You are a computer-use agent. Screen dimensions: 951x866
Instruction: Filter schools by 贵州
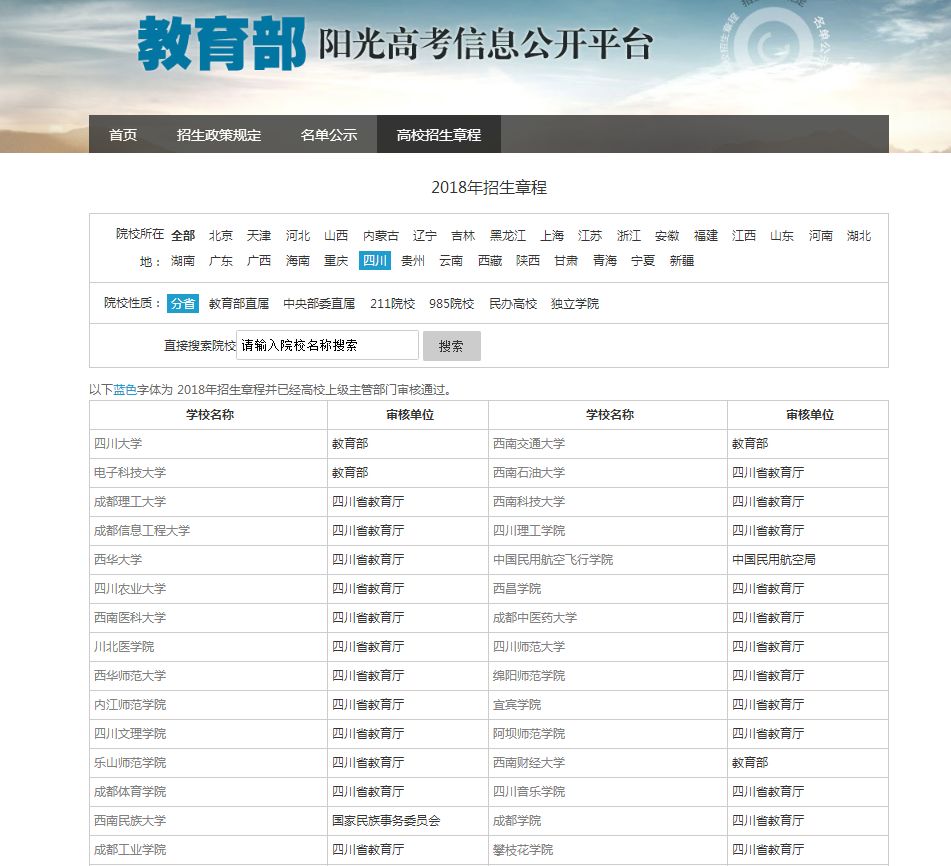coord(413,261)
